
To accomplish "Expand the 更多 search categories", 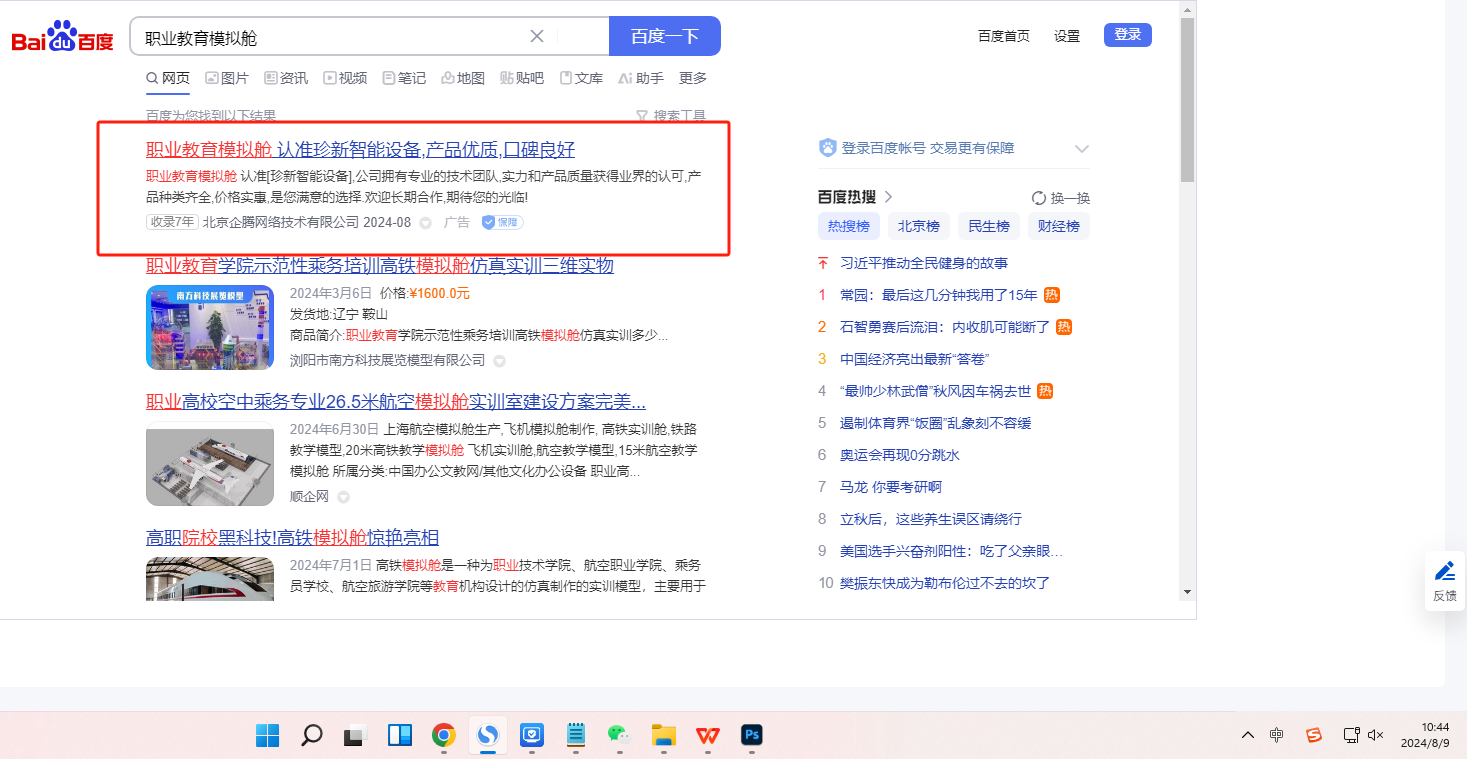I will (693, 78).
